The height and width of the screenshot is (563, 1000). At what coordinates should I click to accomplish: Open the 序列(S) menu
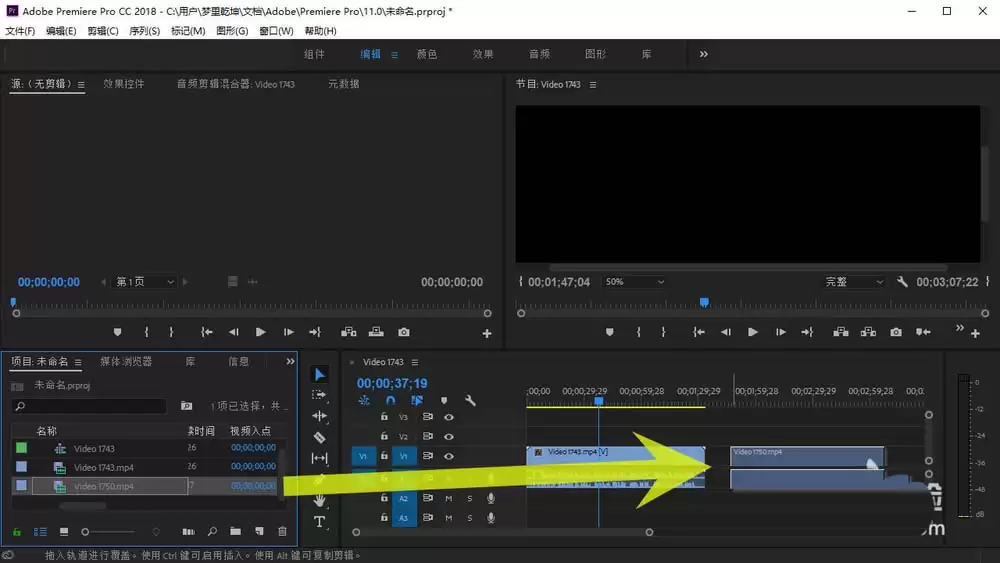(144, 31)
